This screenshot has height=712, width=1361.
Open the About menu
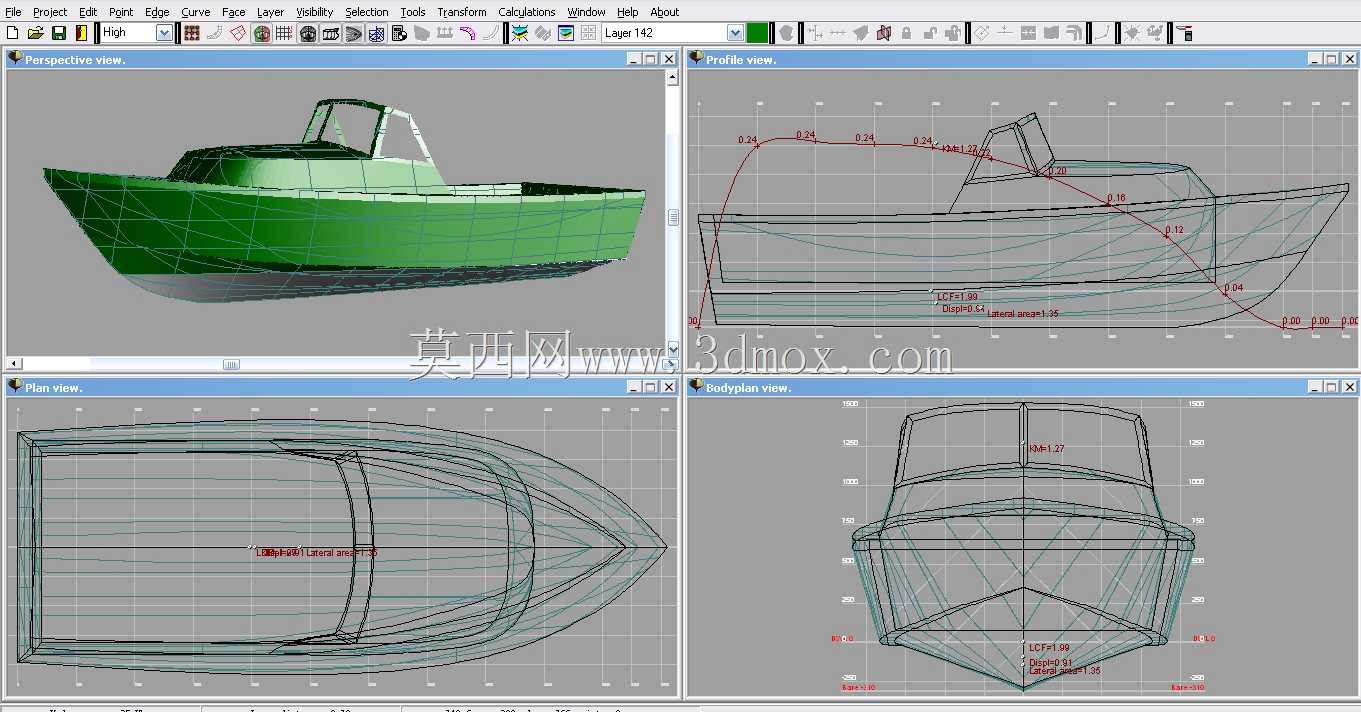pos(665,12)
